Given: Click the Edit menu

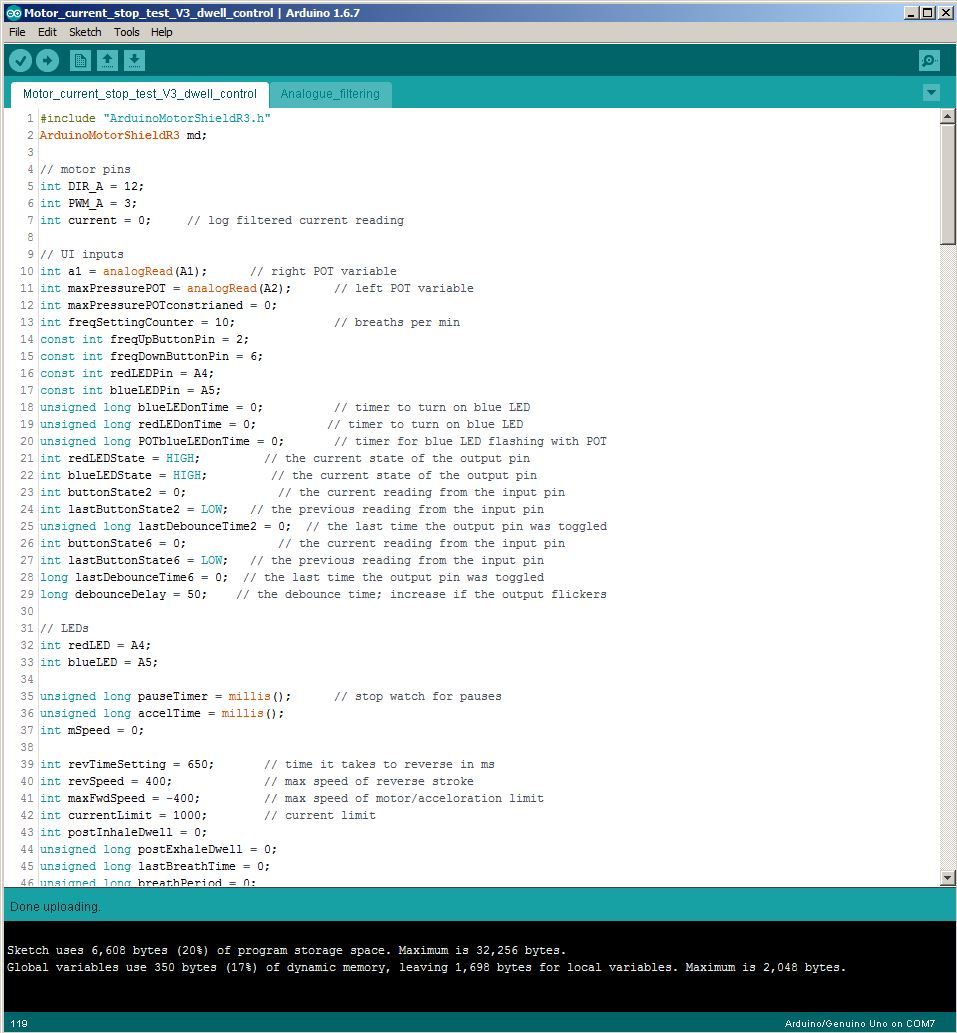Looking at the screenshot, I should point(46,32).
